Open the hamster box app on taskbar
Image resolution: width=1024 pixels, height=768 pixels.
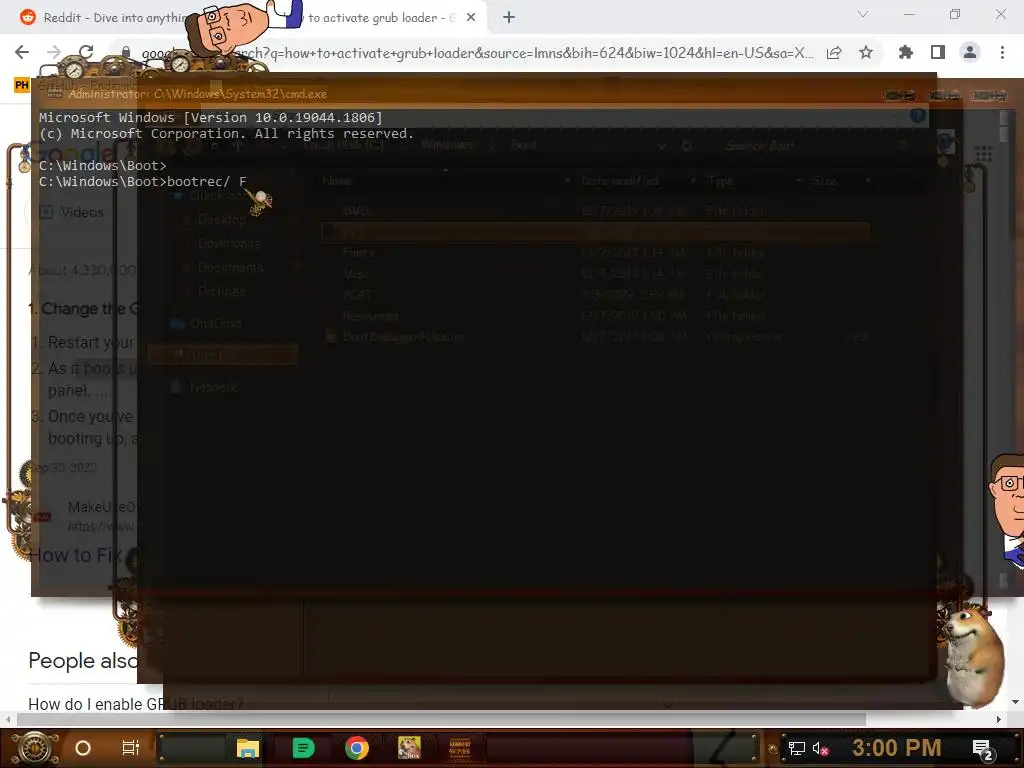(x=409, y=748)
